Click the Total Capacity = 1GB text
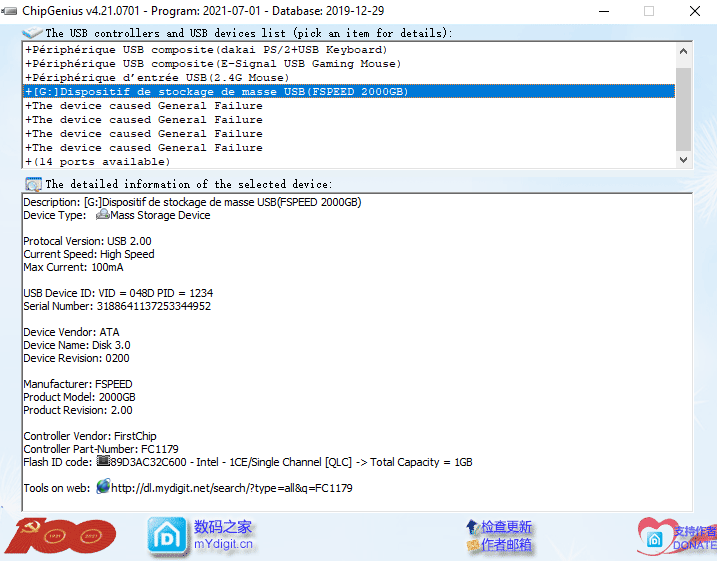The width and height of the screenshot is (717, 561). (x=421, y=462)
